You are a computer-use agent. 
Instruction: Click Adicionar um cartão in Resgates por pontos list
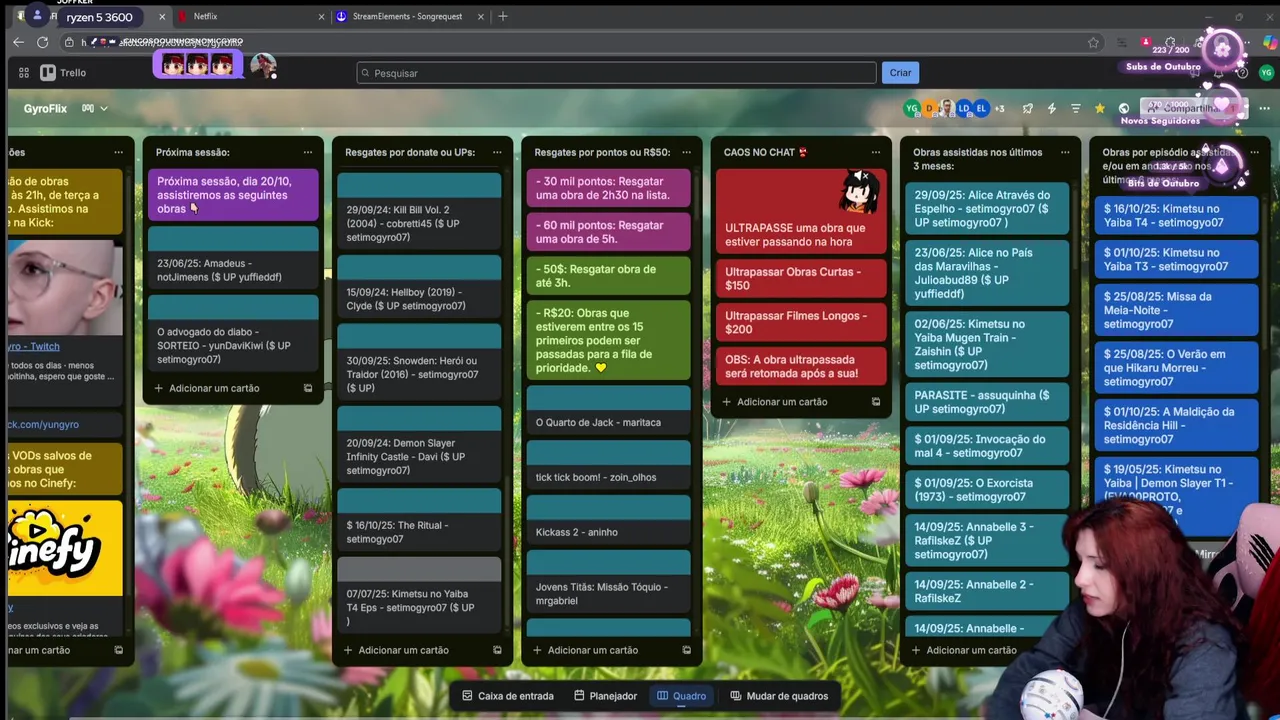[x=592, y=650]
